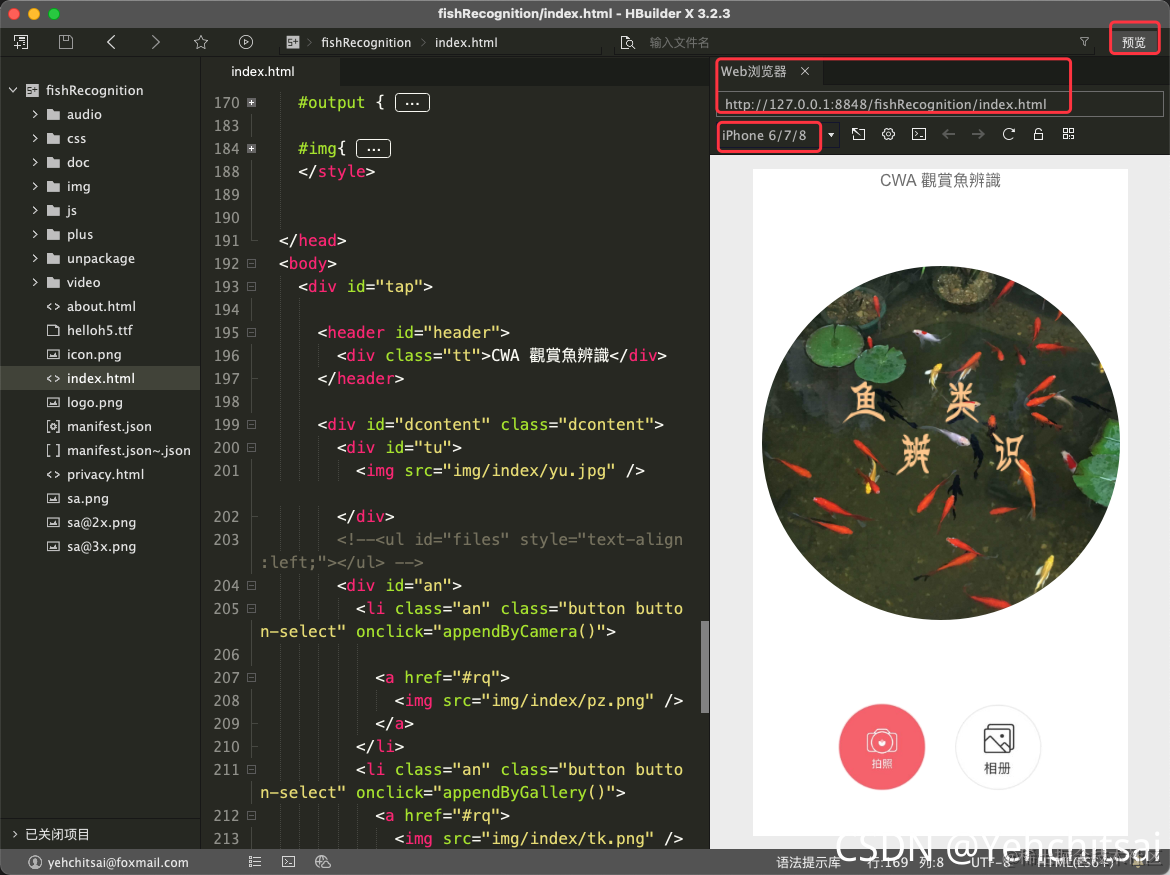The width and height of the screenshot is (1170, 875).
Task: Expand the unpackage folder
Action: click(x=35, y=258)
